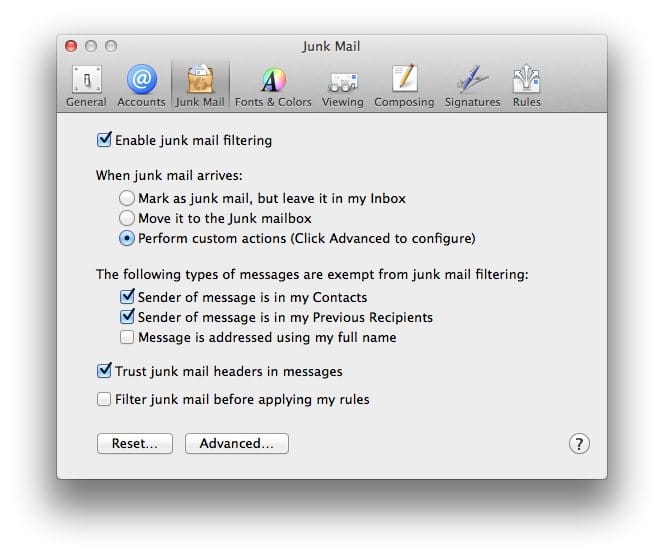
Task: Uncheck Sender of message is in my Contacts
Action: tap(127, 297)
